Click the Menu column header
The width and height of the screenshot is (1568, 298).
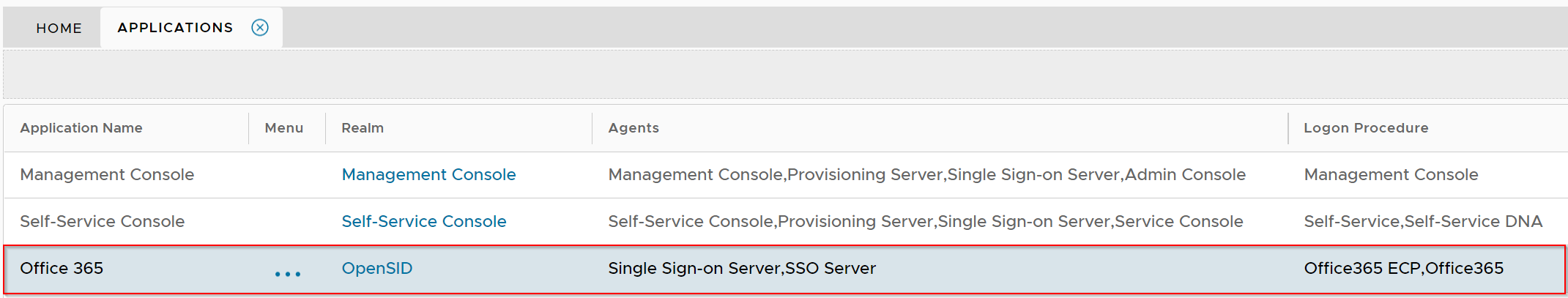coord(283,128)
